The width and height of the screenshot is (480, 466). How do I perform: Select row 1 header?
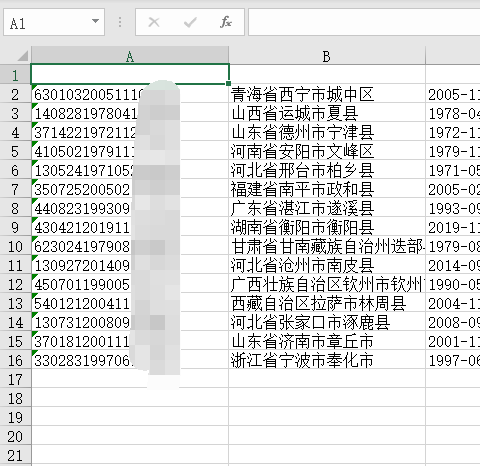[15, 74]
